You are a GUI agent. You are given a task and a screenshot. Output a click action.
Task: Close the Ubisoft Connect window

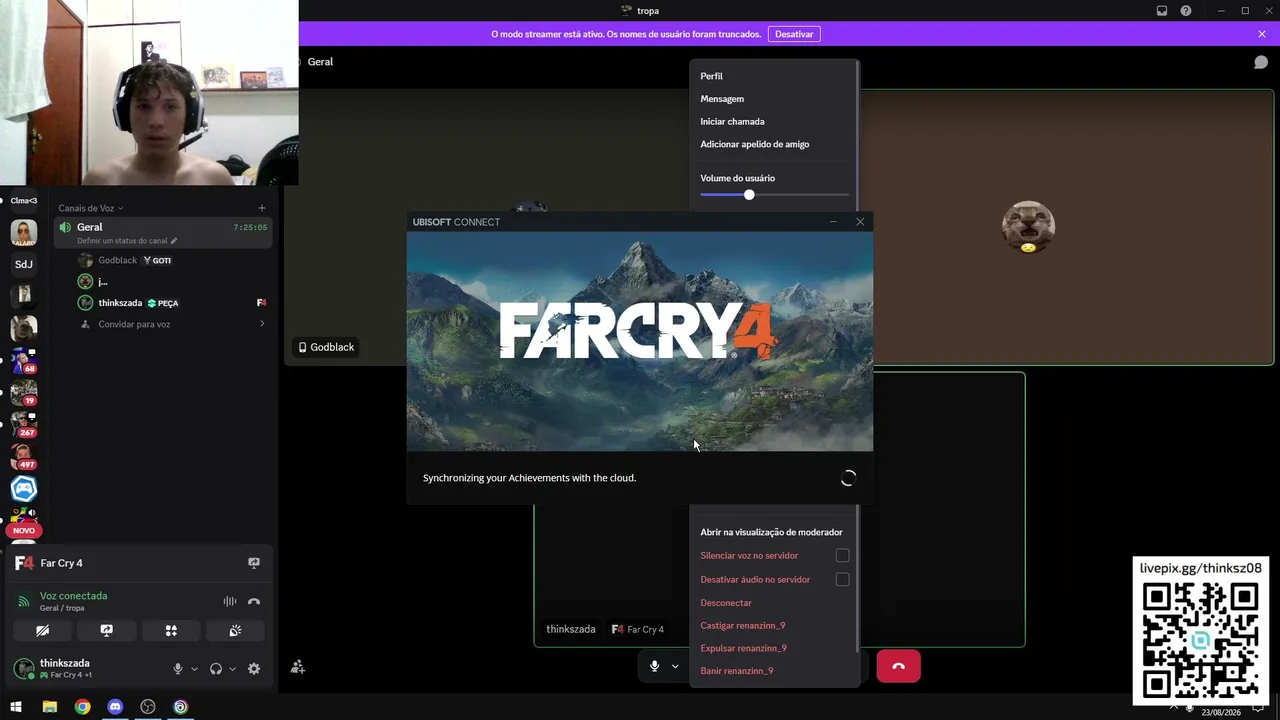click(x=860, y=222)
